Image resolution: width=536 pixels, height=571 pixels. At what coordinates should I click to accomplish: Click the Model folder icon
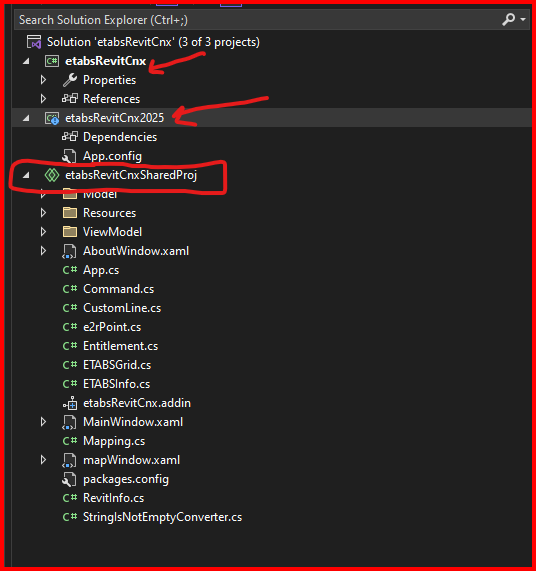coord(70,194)
